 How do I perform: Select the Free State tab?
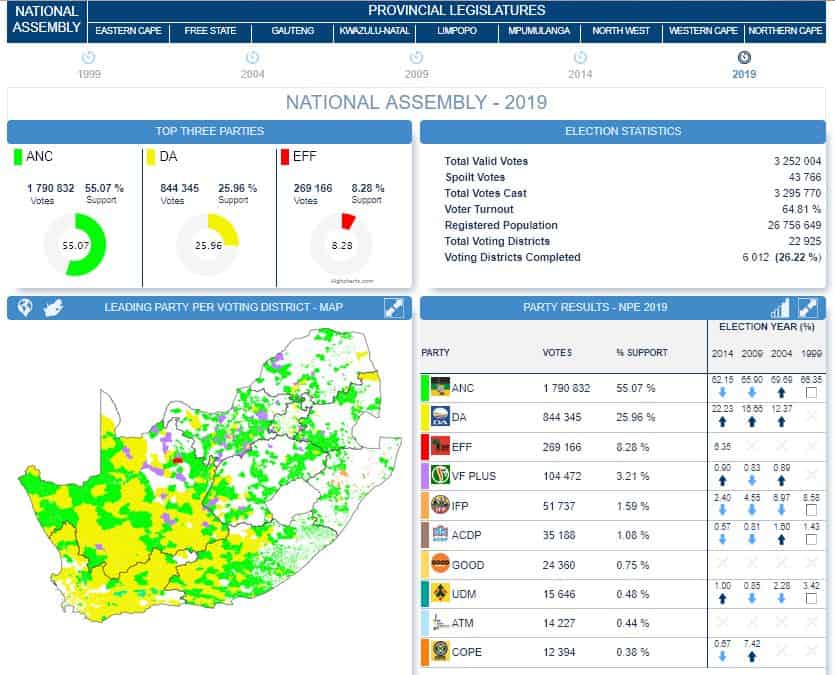(210, 31)
